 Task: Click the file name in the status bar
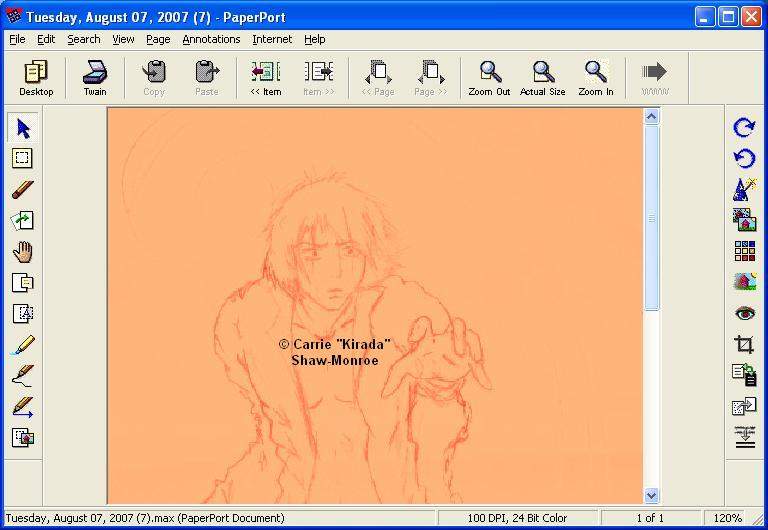coord(145,518)
